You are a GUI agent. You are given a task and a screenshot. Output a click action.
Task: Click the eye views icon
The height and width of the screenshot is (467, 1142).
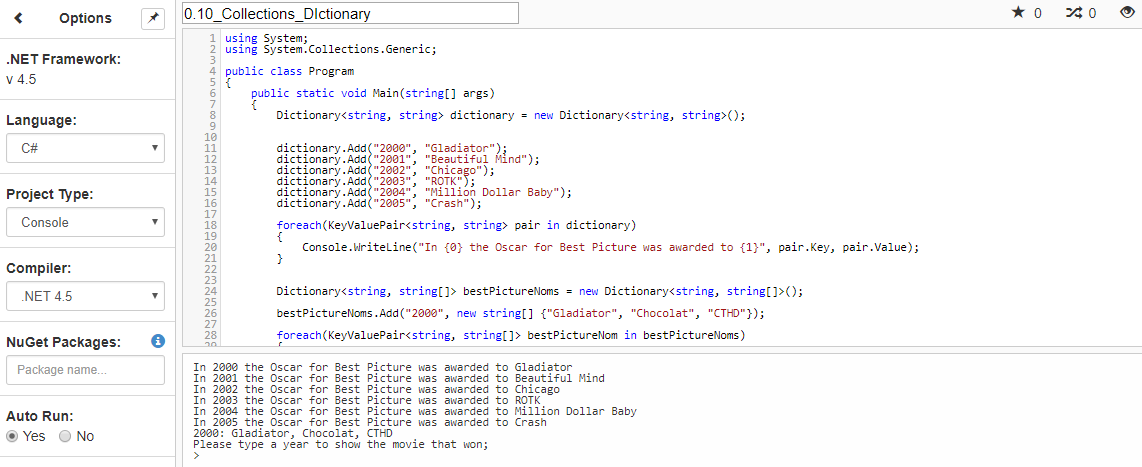pos(1127,13)
